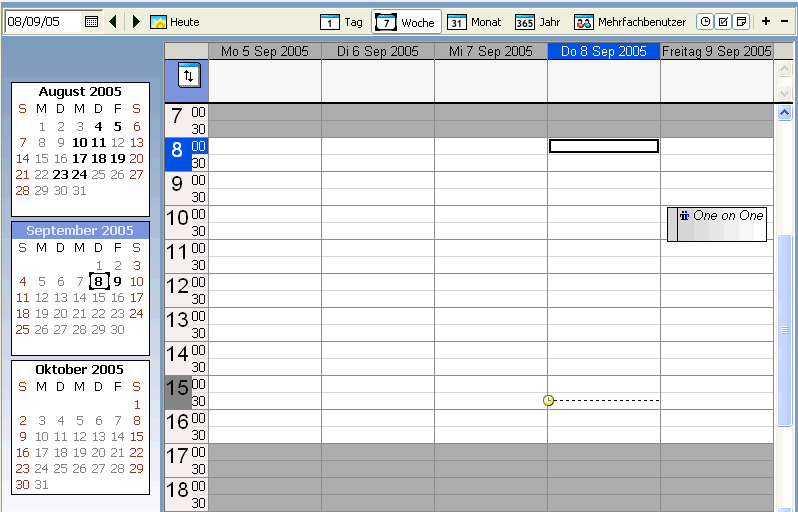Screen dimensions: 798x512
Task: Click the minus zoom-out button
Action: click(x=784, y=21)
